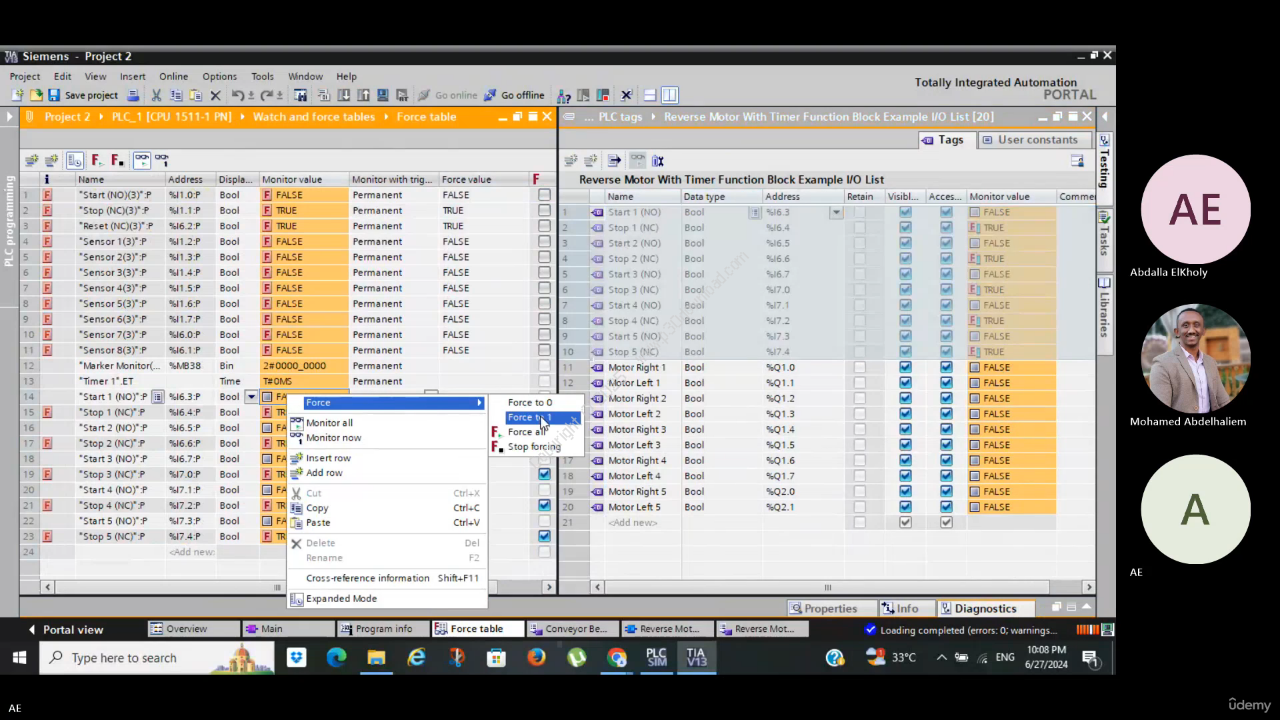Viewport: 1280px width, 720px height.
Task: Toggle force checkbox for Stop 5 (NC) row
Action: click(x=544, y=536)
